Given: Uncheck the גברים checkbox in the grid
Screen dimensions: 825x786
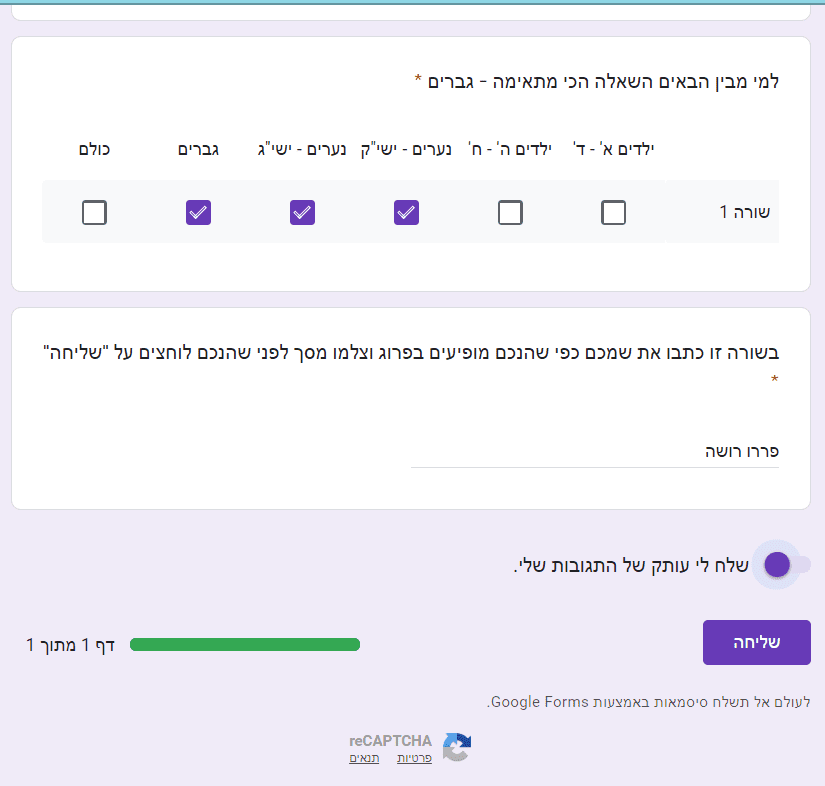Looking at the screenshot, I should [198, 212].
